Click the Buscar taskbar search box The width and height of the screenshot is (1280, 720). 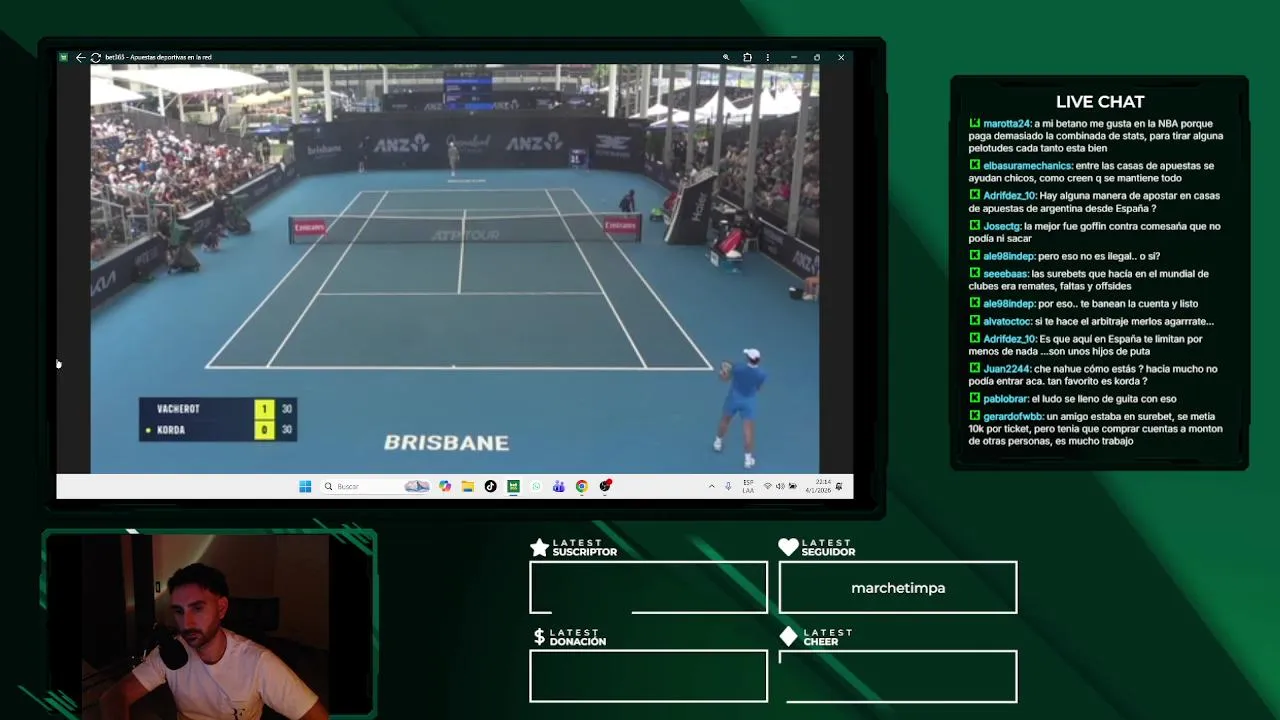point(376,486)
